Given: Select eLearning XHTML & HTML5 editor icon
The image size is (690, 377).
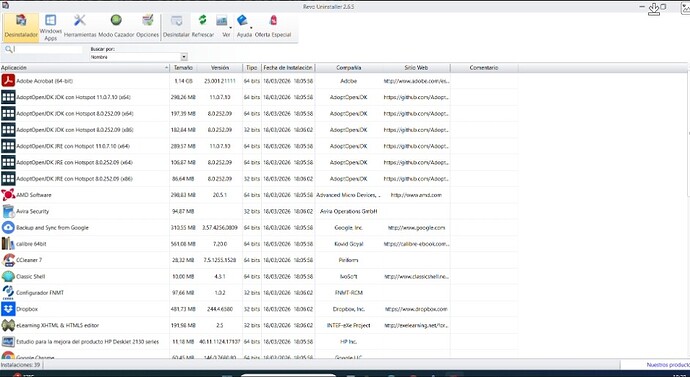Looking at the screenshot, I should tap(8, 325).
